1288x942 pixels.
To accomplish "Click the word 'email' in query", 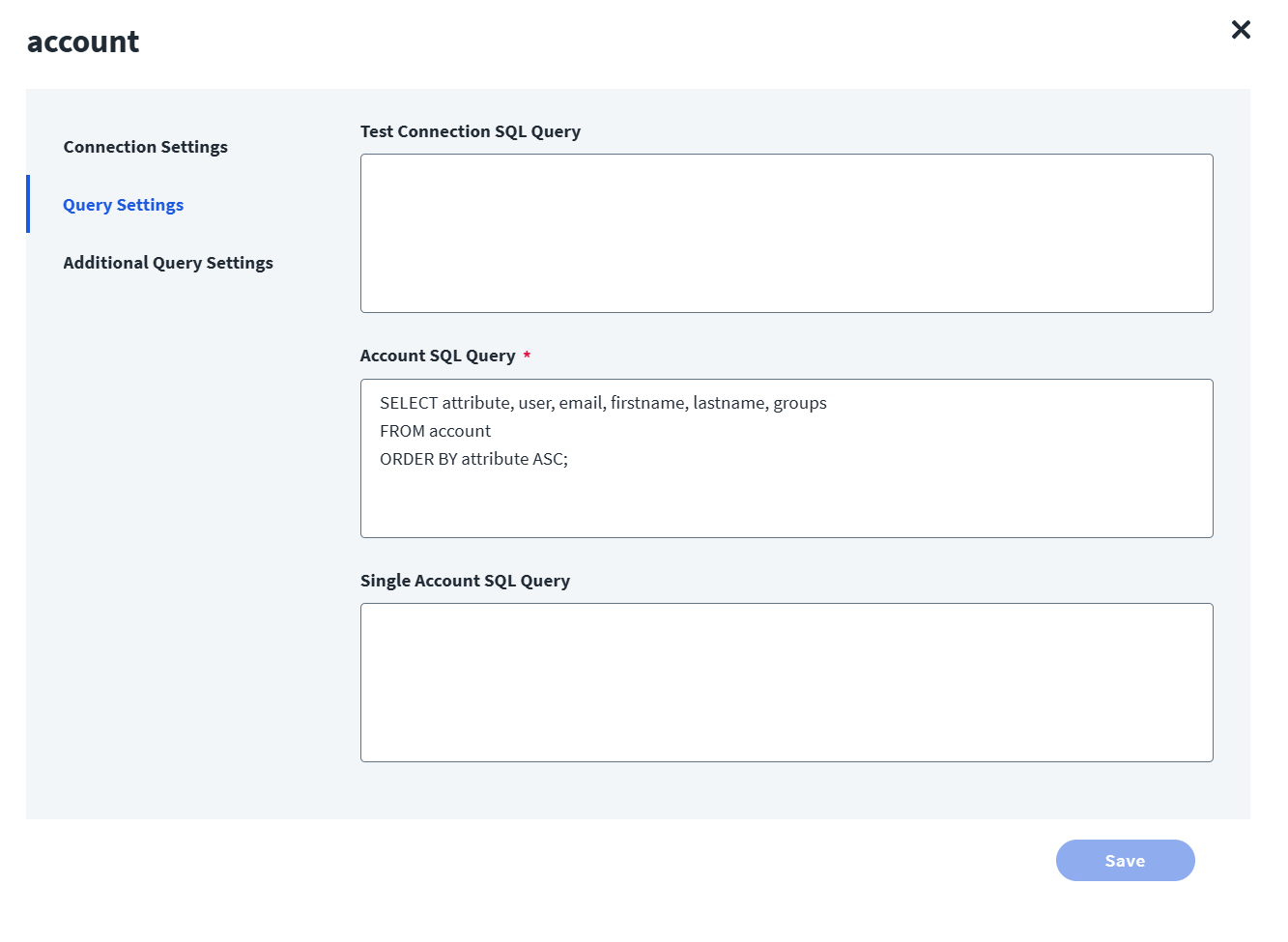I will tap(580, 403).
